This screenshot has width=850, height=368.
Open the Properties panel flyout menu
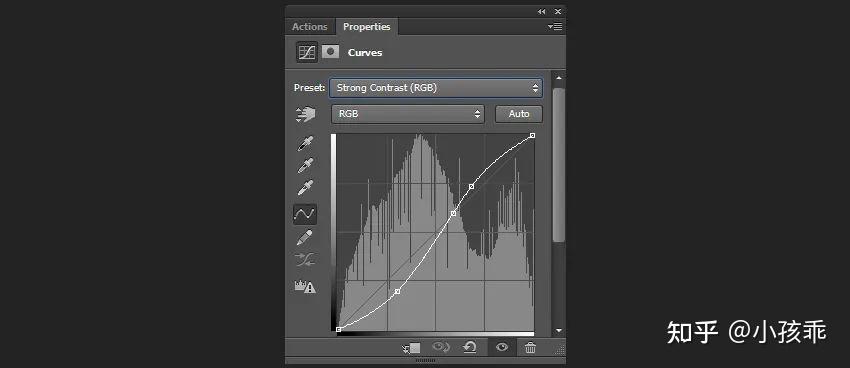[555, 27]
